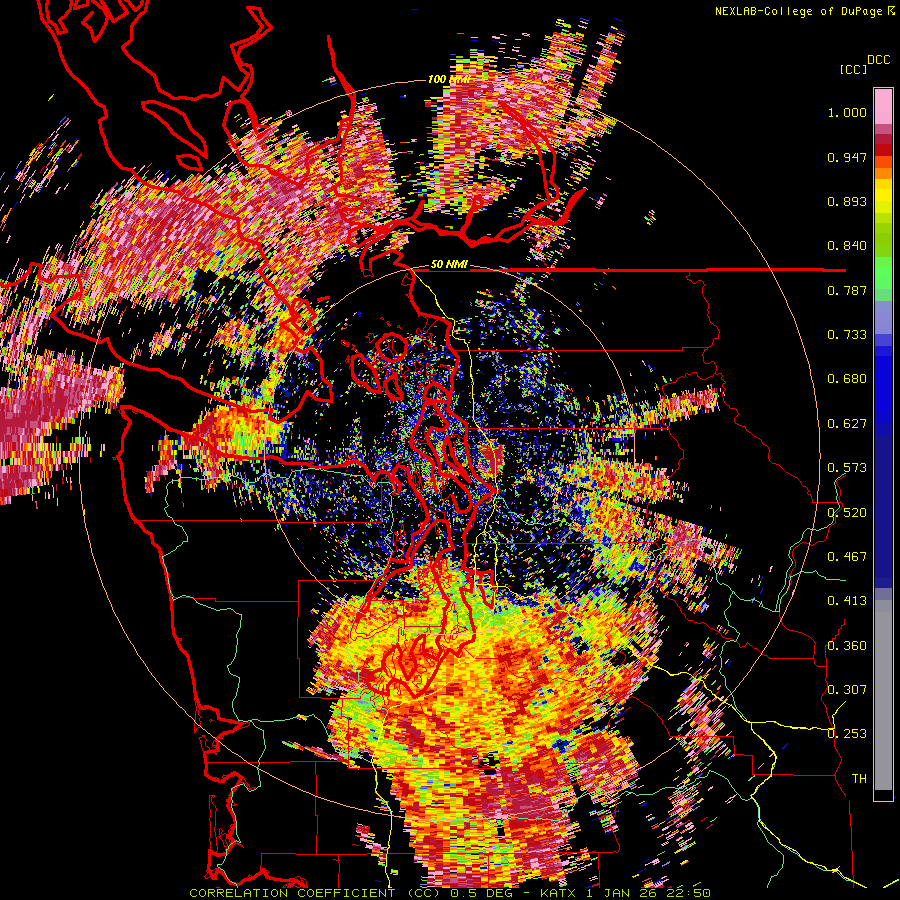900x900 pixels.
Task: Click the yellow segment of the color bar
Action: point(883,197)
